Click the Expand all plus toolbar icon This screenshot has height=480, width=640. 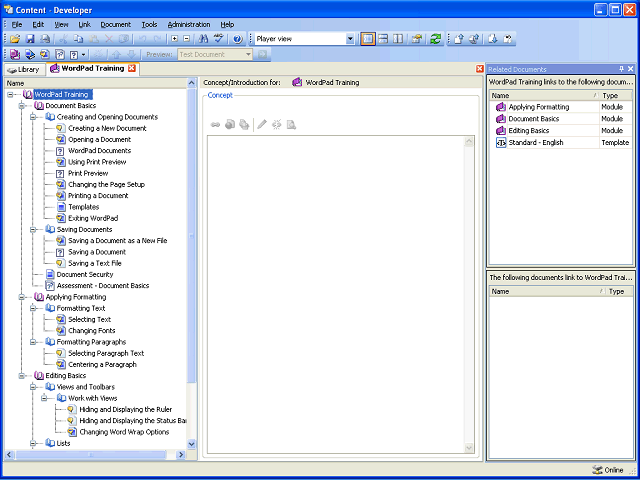pos(175,39)
